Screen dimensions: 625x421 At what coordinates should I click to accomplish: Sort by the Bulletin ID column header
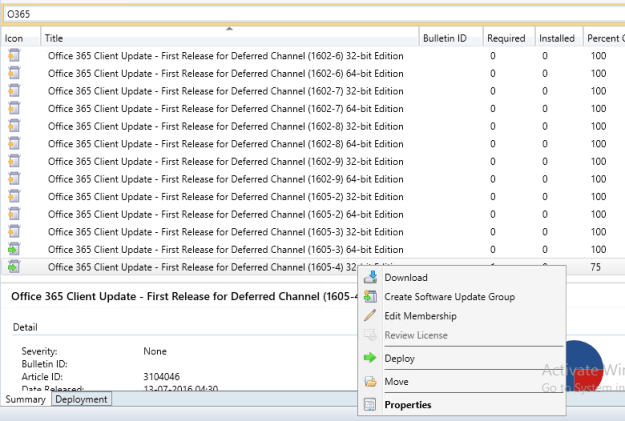451,38
